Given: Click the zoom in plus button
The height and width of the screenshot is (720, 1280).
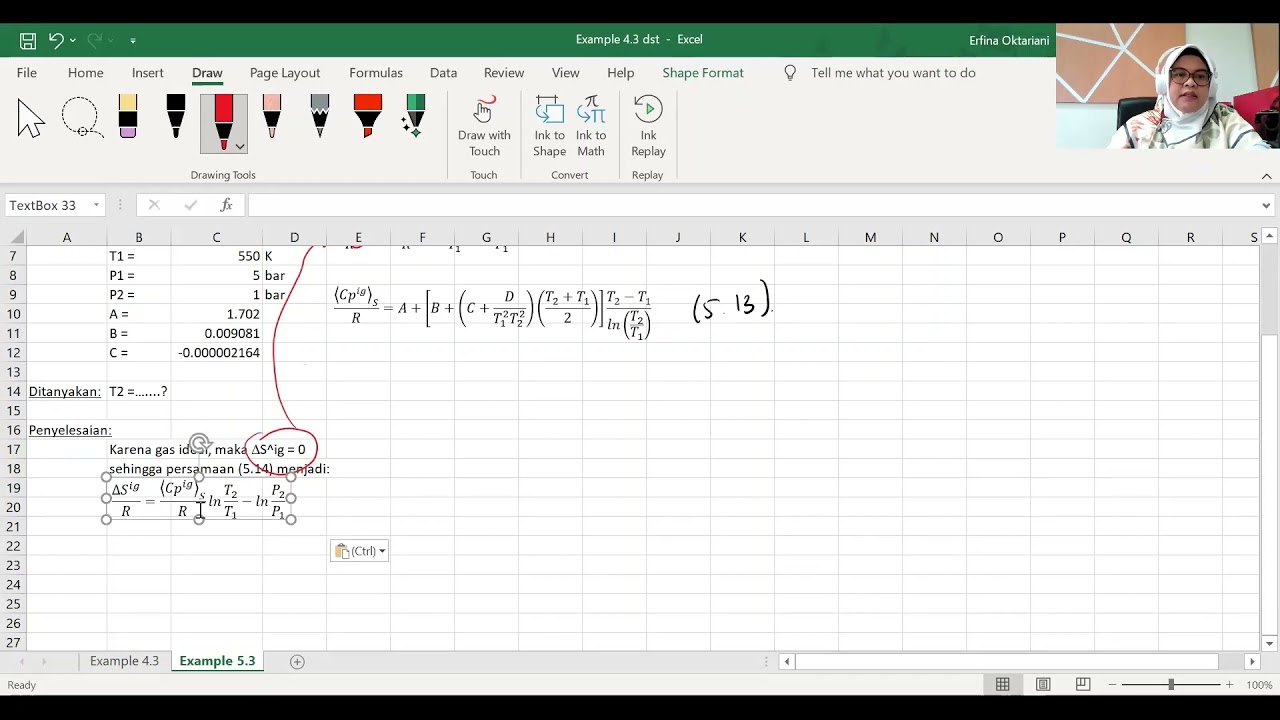Looking at the screenshot, I should click(x=1229, y=685).
